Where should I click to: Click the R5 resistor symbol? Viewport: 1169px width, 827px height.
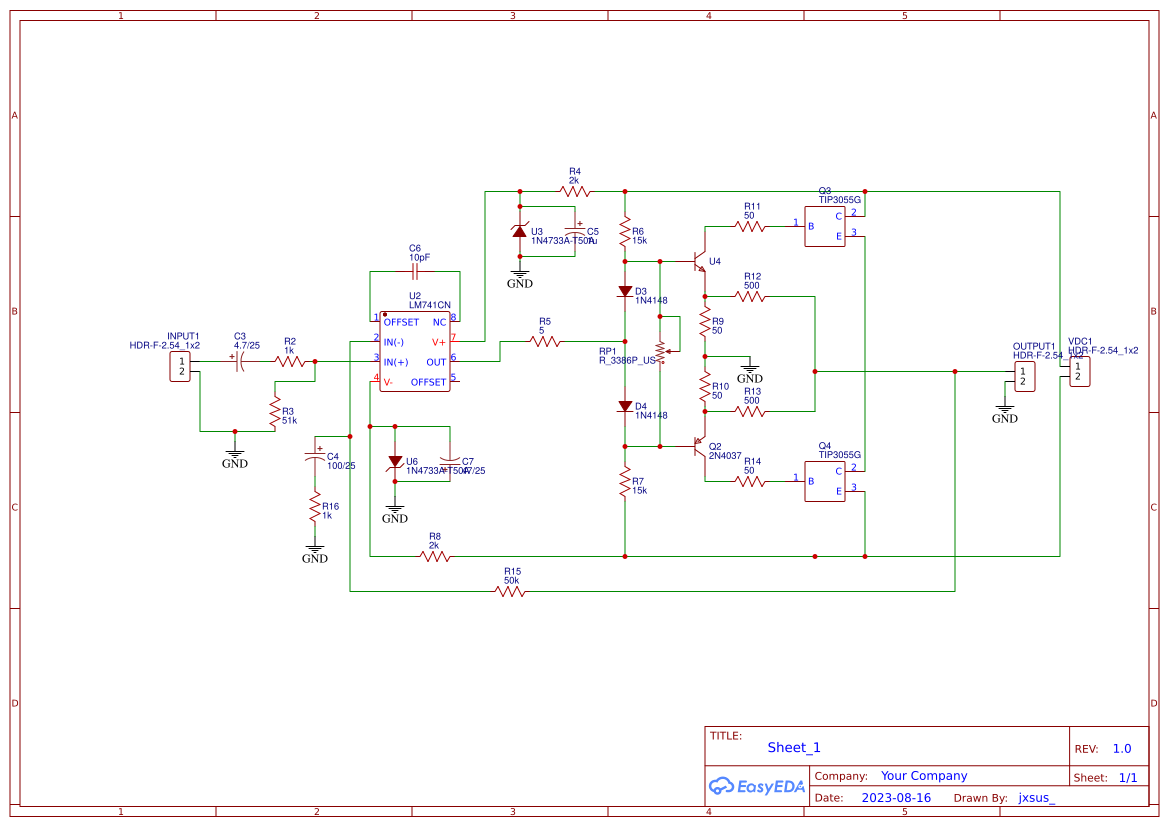pyautogui.click(x=545, y=342)
